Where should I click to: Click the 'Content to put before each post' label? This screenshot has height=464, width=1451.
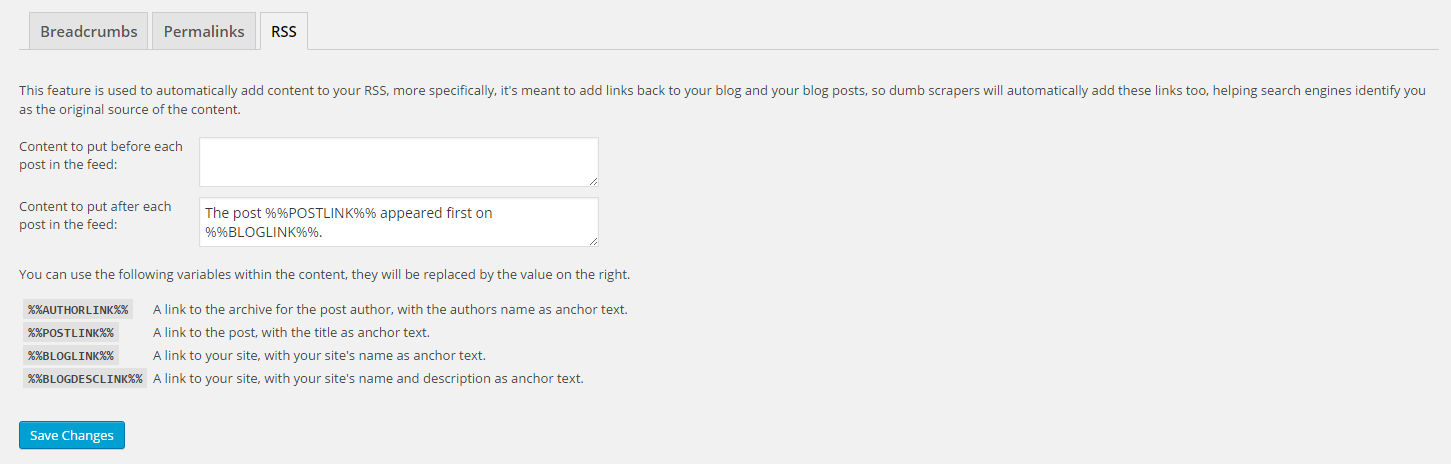tap(101, 155)
